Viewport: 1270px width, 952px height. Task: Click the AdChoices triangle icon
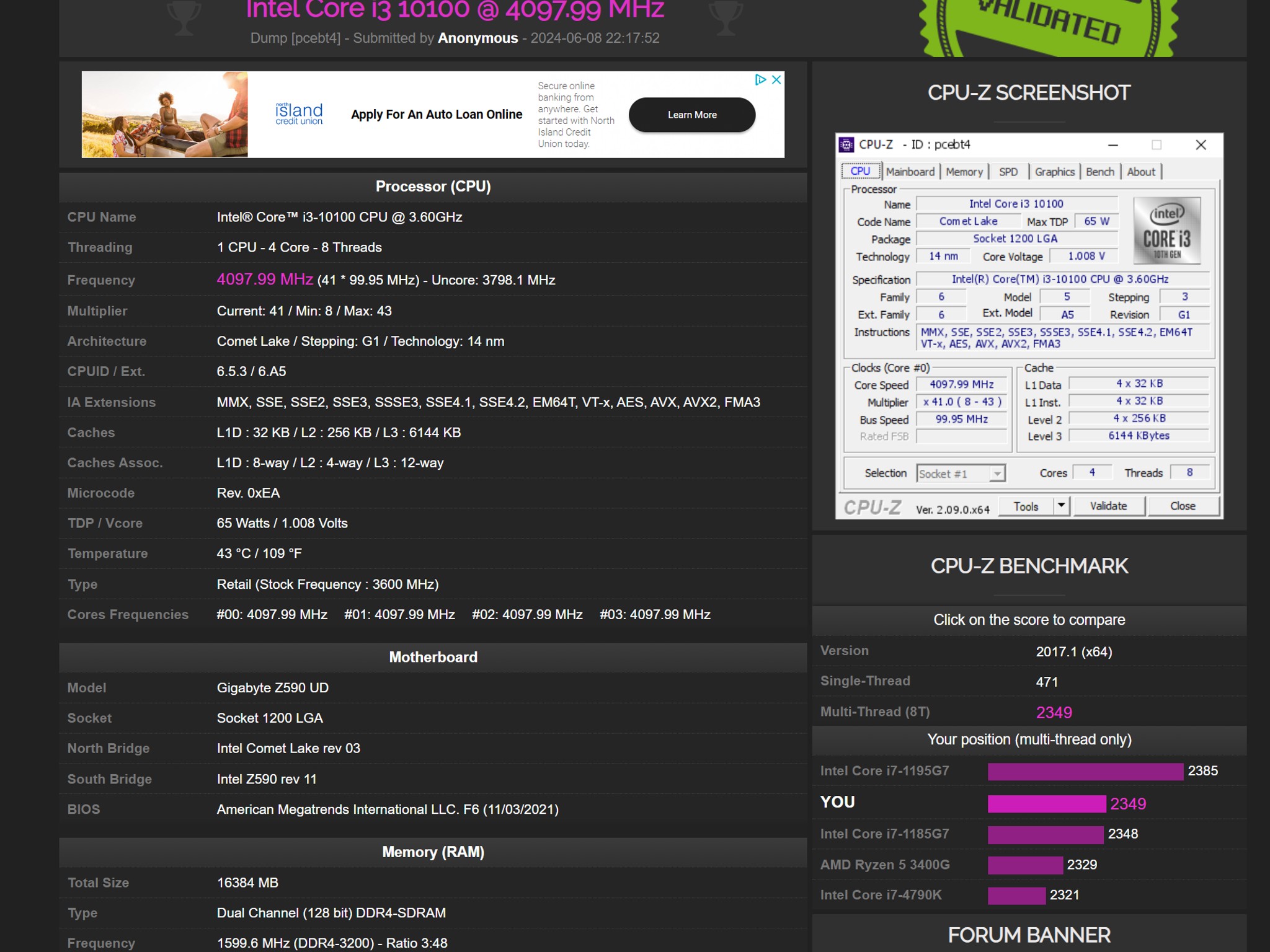tap(760, 79)
